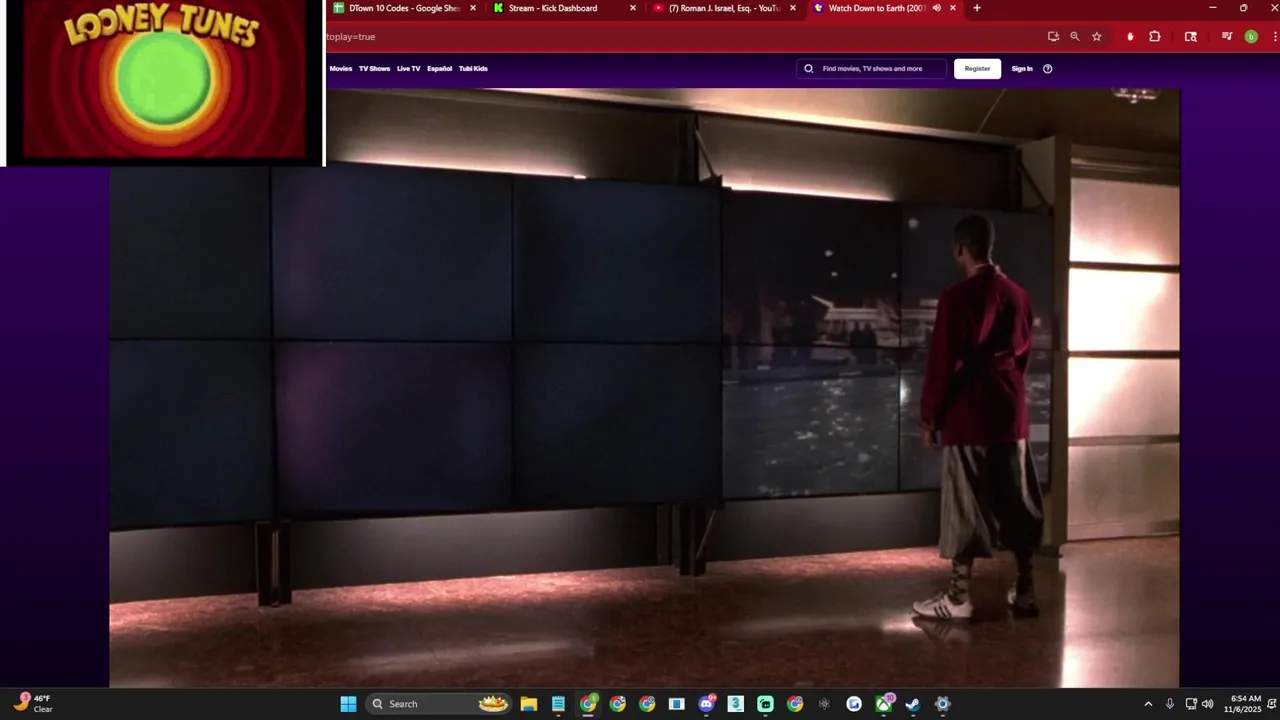Click the address bar URL text
Screen dimensions: 1280x720
pos(351,36)
